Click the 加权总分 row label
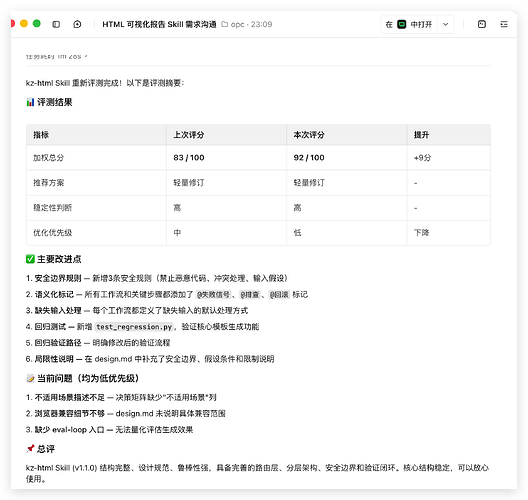 point(48,158)
